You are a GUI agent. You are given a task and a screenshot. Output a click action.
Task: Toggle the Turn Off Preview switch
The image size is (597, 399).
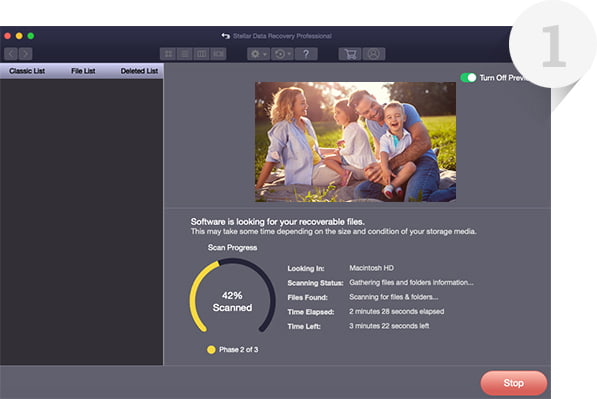click(468, 78)
